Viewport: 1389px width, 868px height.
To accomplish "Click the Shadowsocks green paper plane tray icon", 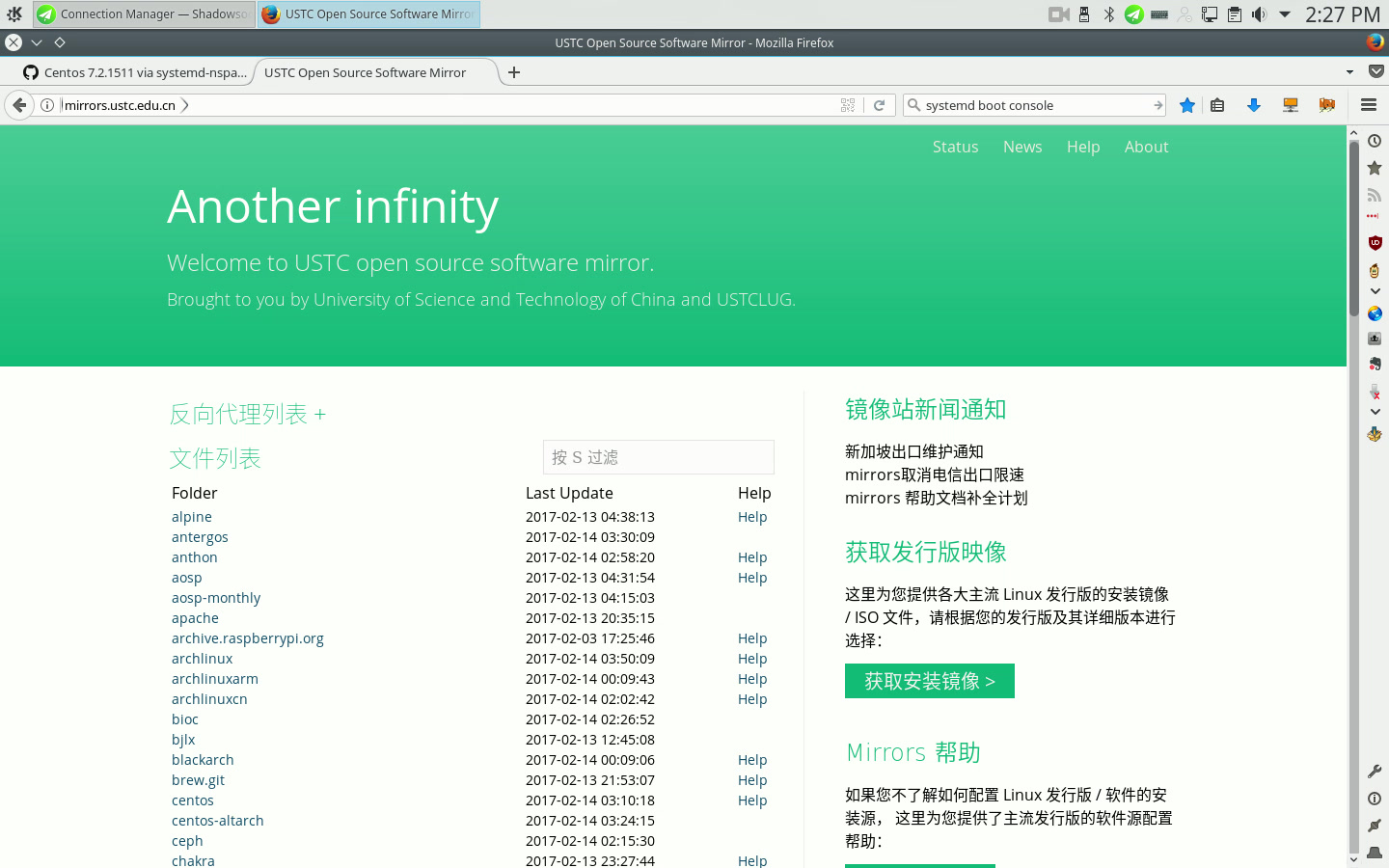I will [1134, 14].
